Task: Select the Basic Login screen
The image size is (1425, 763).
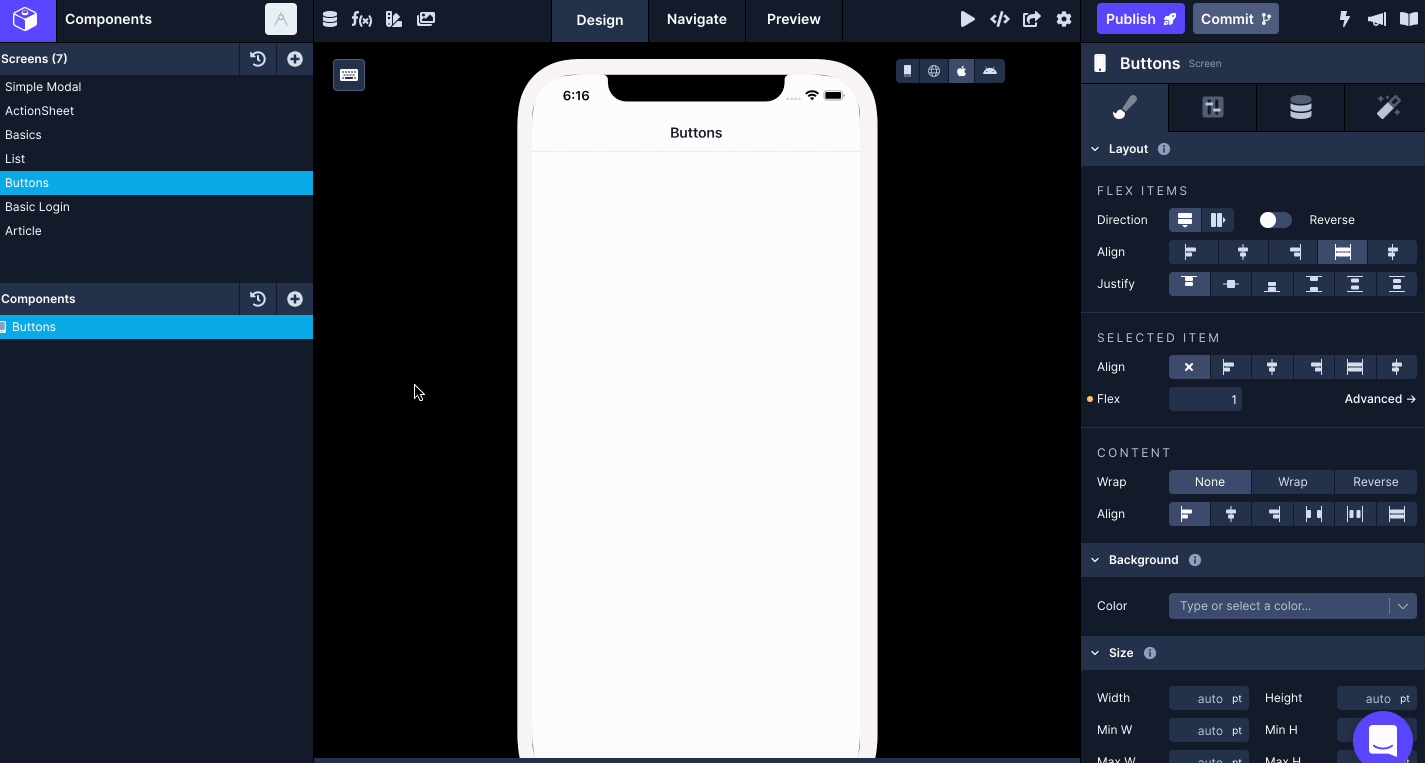Action: tap(156, 207)
